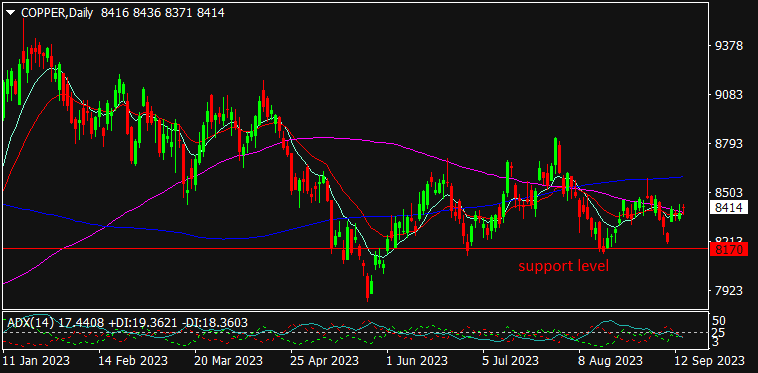Click the 9378 price axis label
This screenshot has height=373, width=758.
pos(729,46)
